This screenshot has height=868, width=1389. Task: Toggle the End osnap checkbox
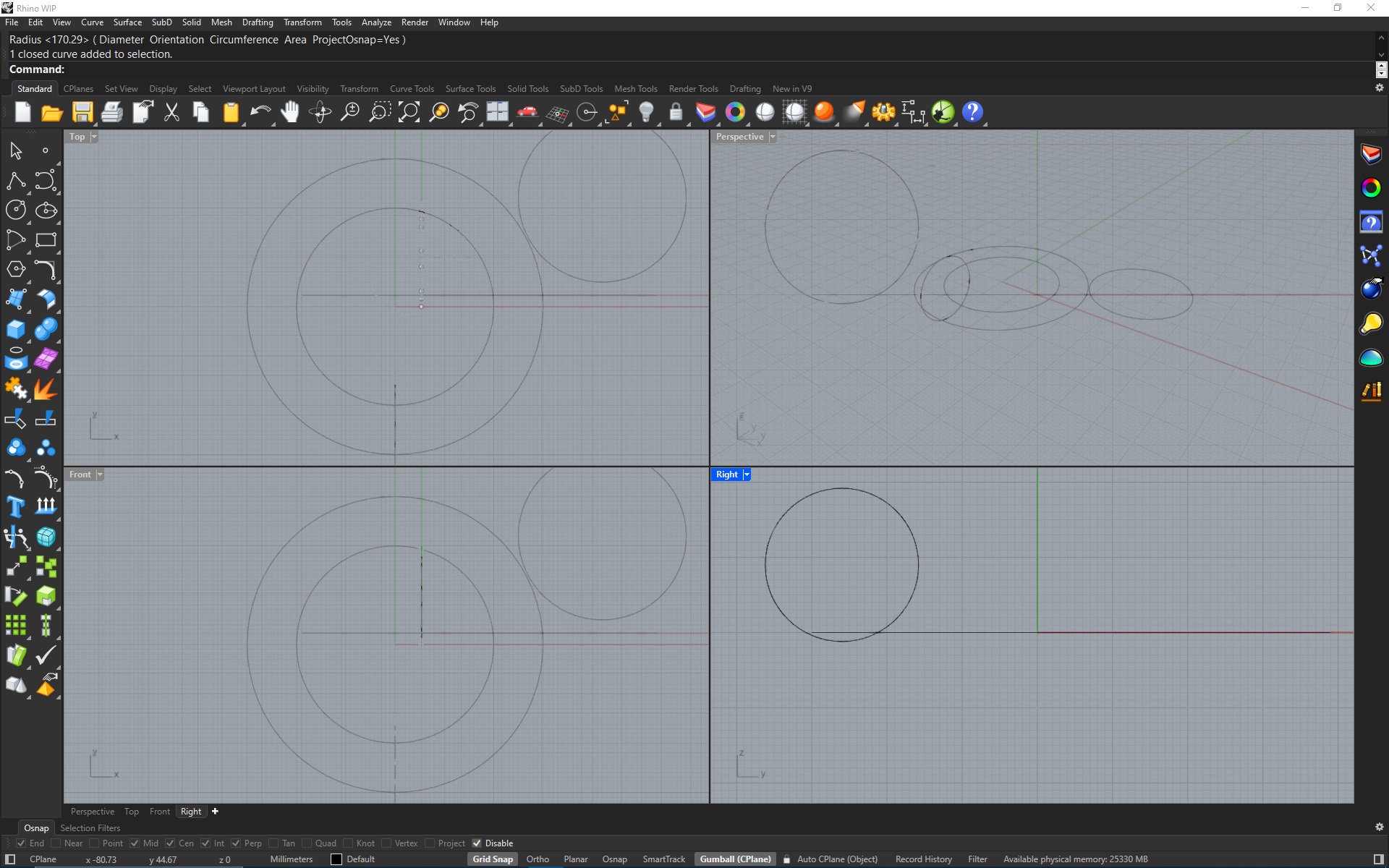point(21,843)
